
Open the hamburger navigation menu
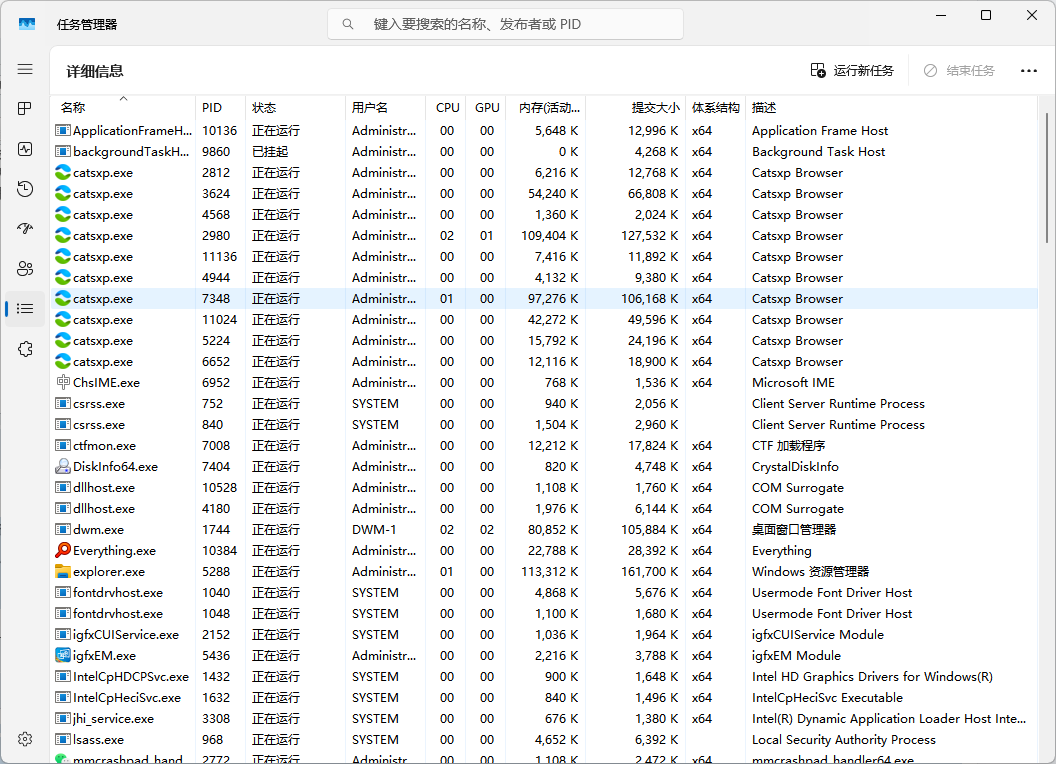[25, 69]
